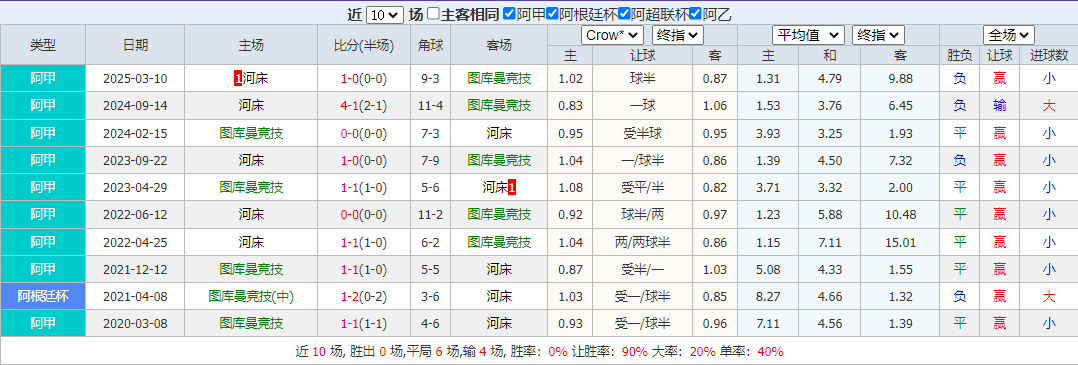Click the handicap value 一球
The height and width of the screenshot is (365, 1078).
click(x=642, y=106)
